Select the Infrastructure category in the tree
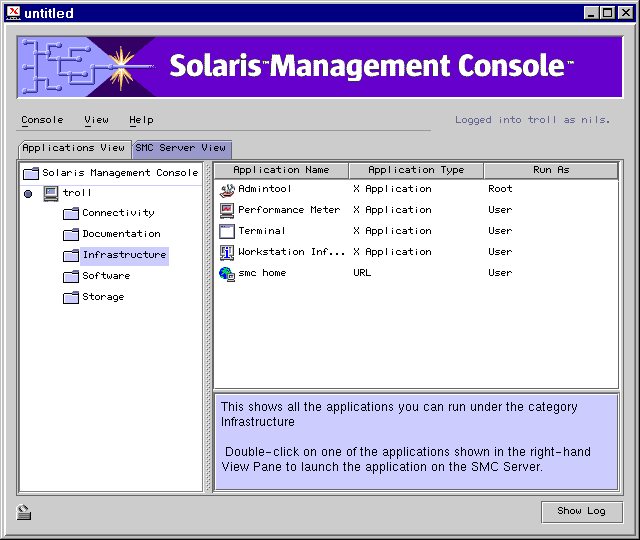 pyautogui.click(x=124, y=255)
